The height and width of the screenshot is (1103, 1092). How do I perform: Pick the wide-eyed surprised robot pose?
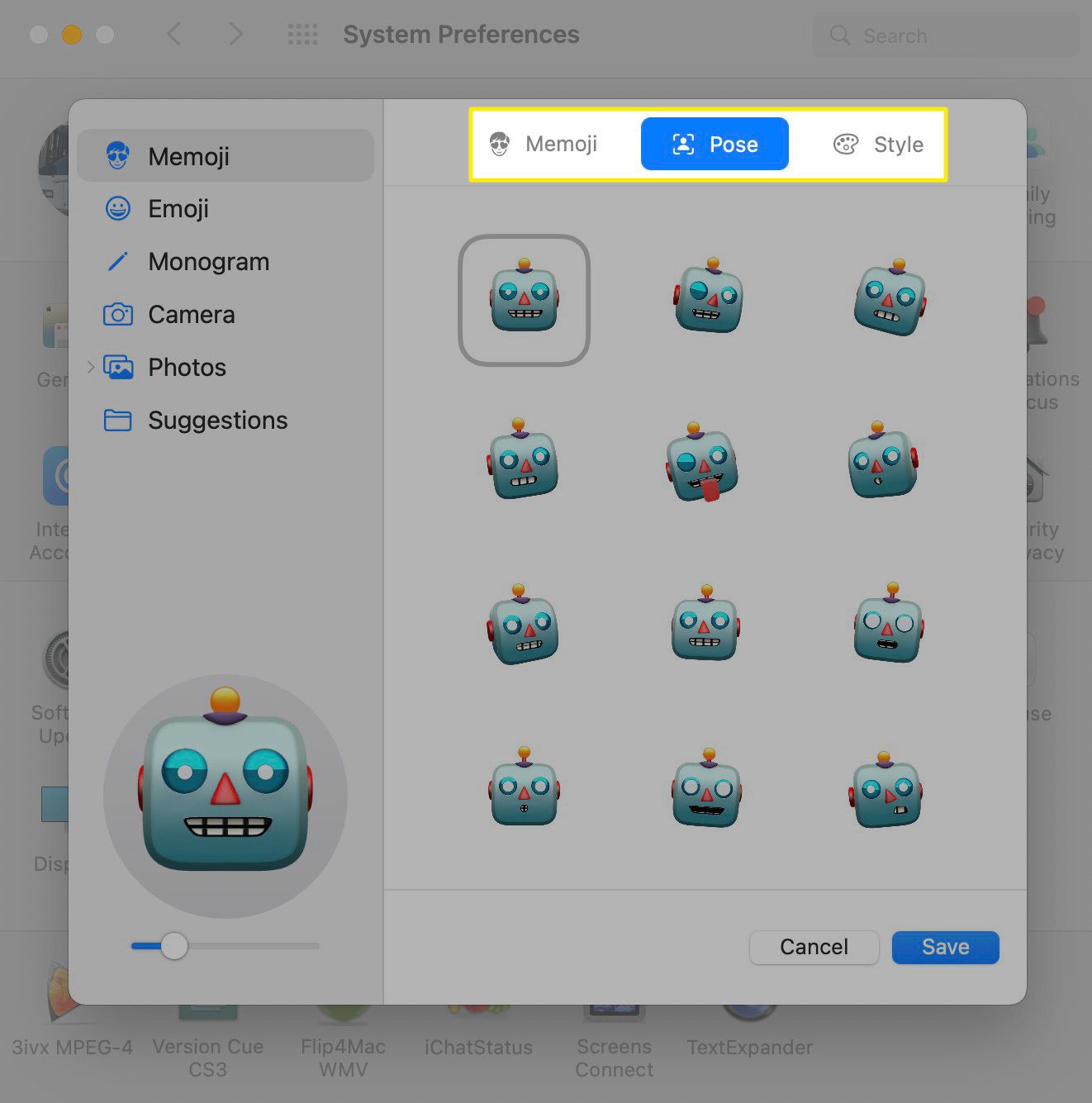point(888,625)
